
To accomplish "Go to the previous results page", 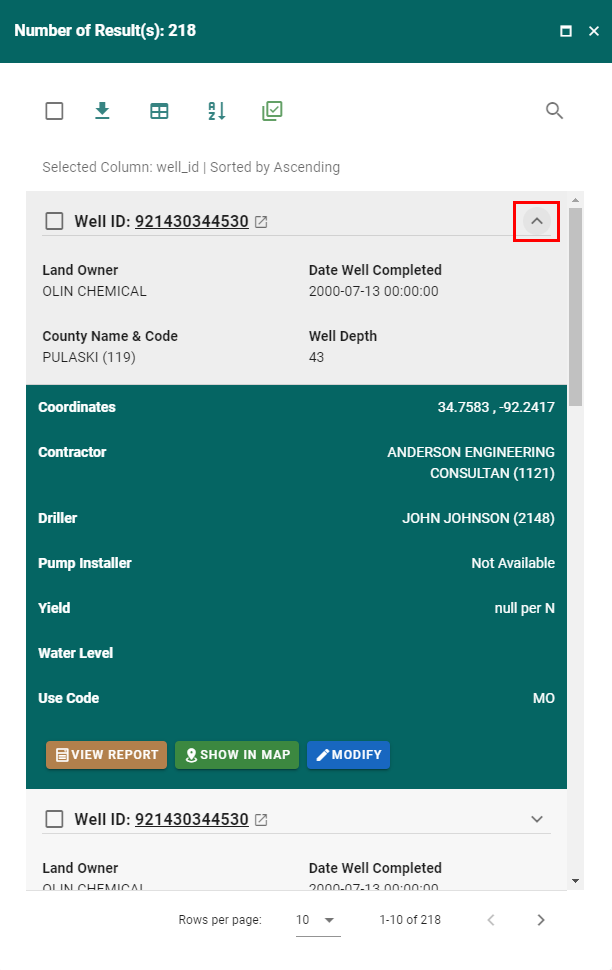I will click(491, 920).
